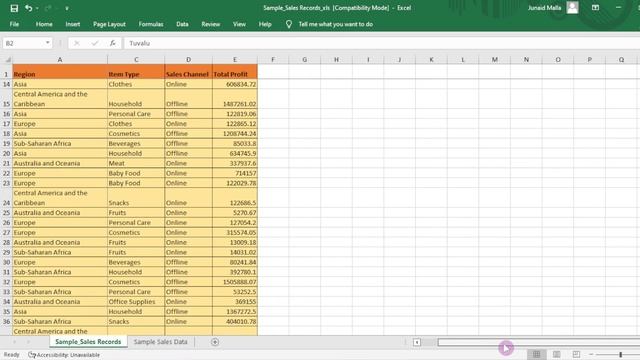640x360 pixels.
Task: Click the Insert Function fx icon
Action: (x=113, y=43)
